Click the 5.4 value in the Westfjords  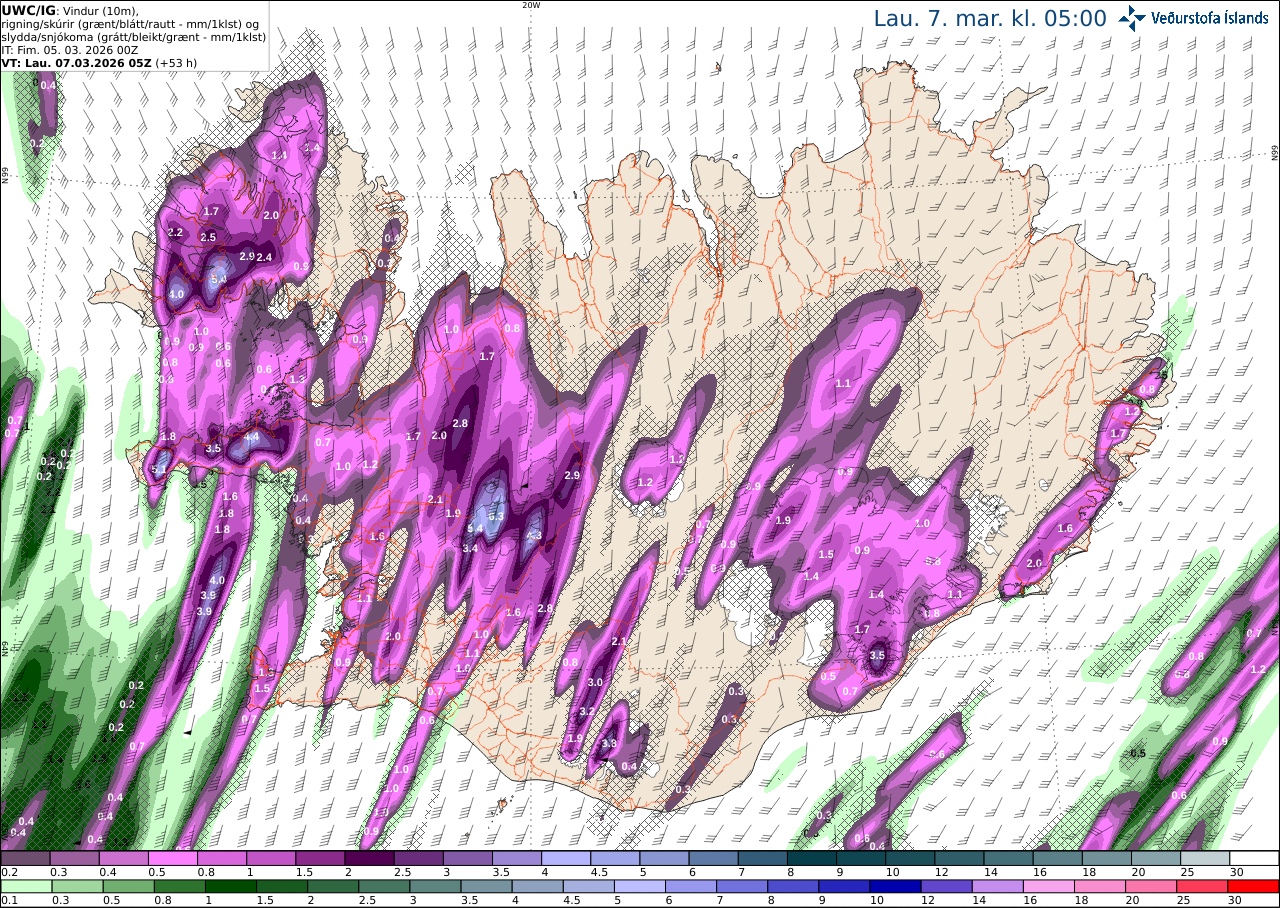click(x=219, y=279)
